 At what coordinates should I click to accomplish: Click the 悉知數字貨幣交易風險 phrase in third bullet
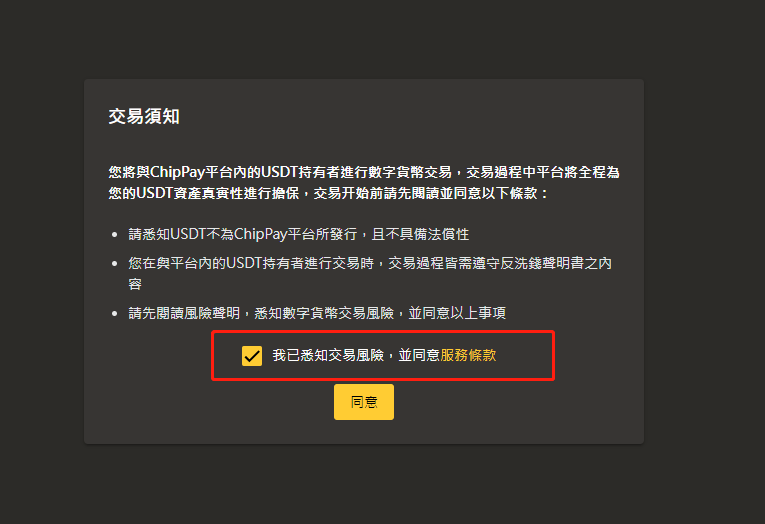[x=324, y=313]
